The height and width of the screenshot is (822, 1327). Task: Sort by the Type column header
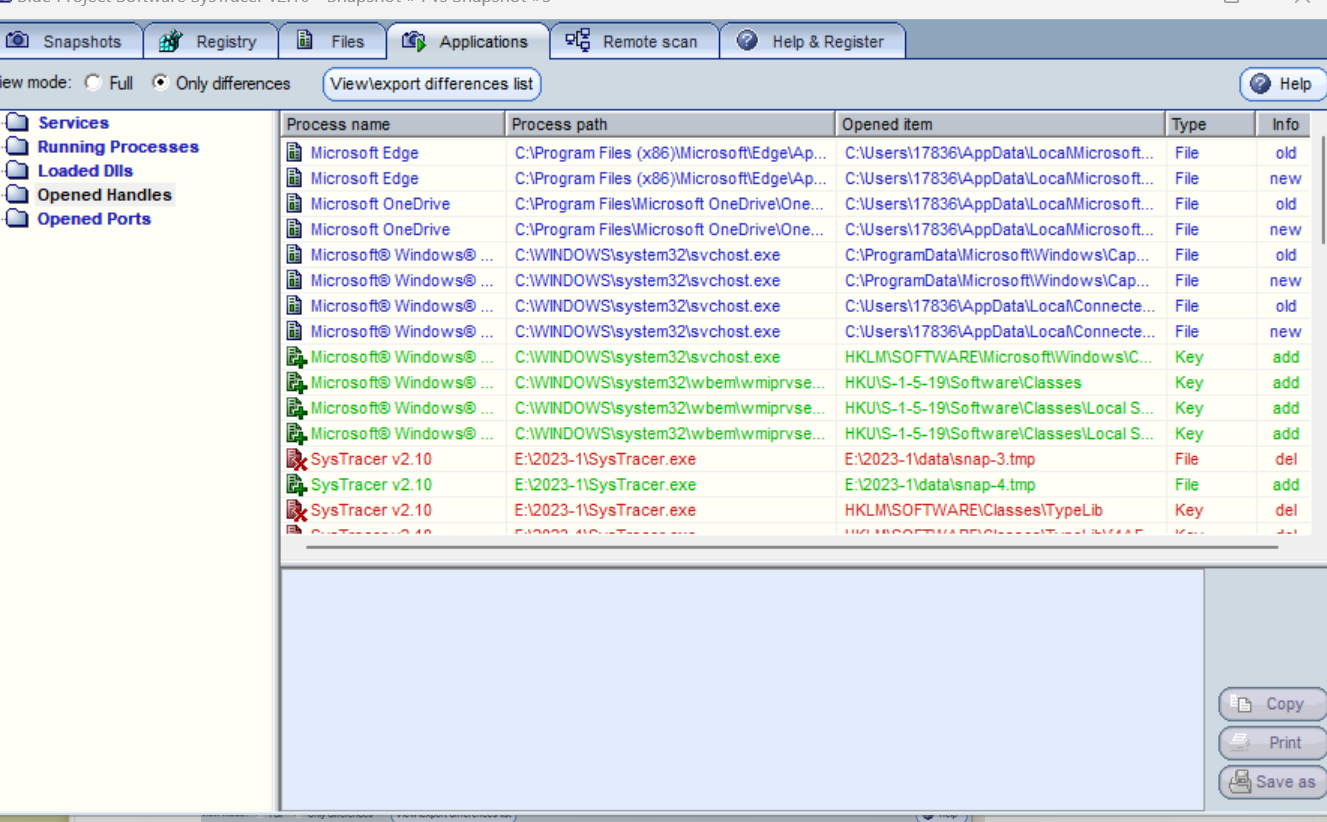(1211, 124)
